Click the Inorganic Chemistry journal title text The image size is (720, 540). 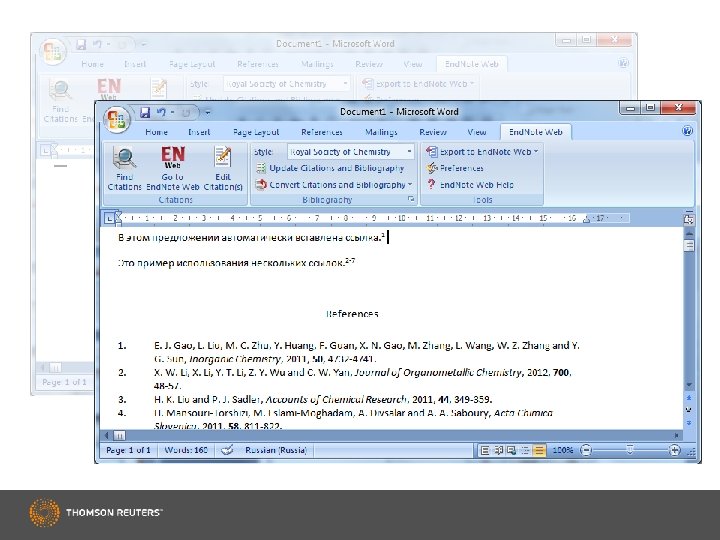tap(235, 358)
